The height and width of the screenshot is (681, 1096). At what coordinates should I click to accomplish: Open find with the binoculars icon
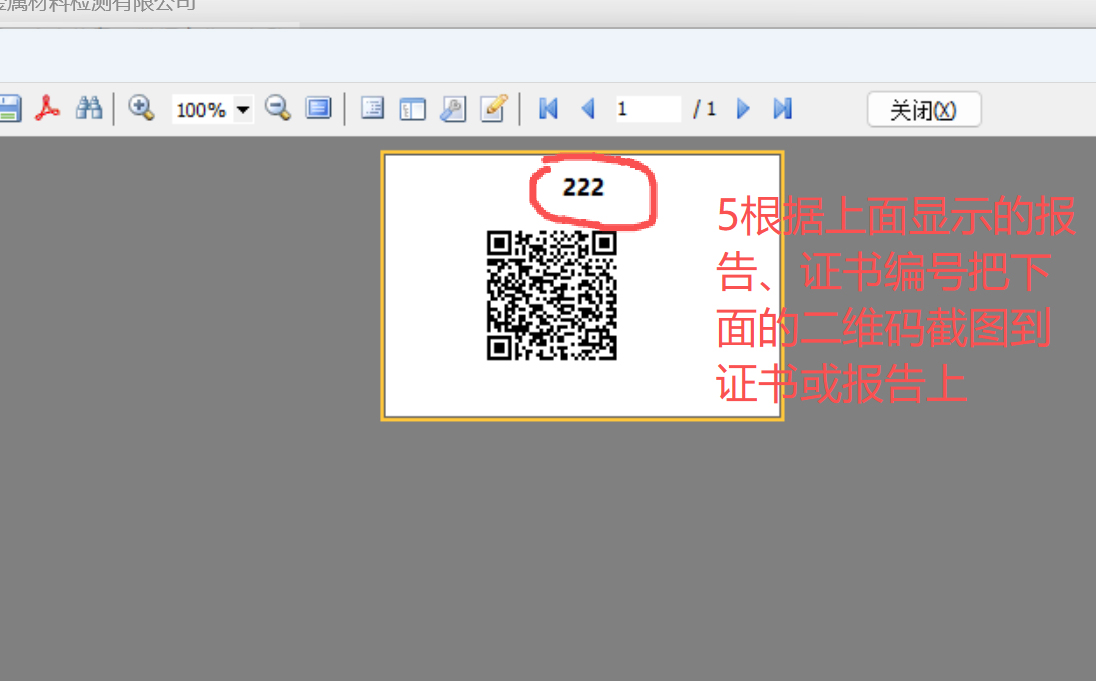90,108
